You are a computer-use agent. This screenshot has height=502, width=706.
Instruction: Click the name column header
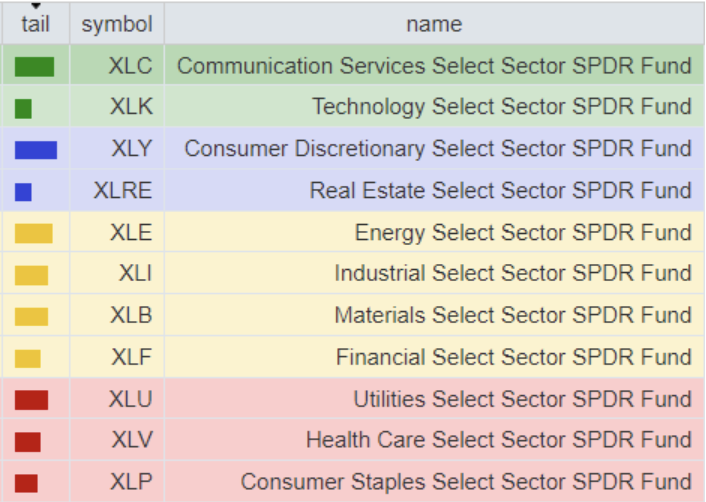click(434, 24)
